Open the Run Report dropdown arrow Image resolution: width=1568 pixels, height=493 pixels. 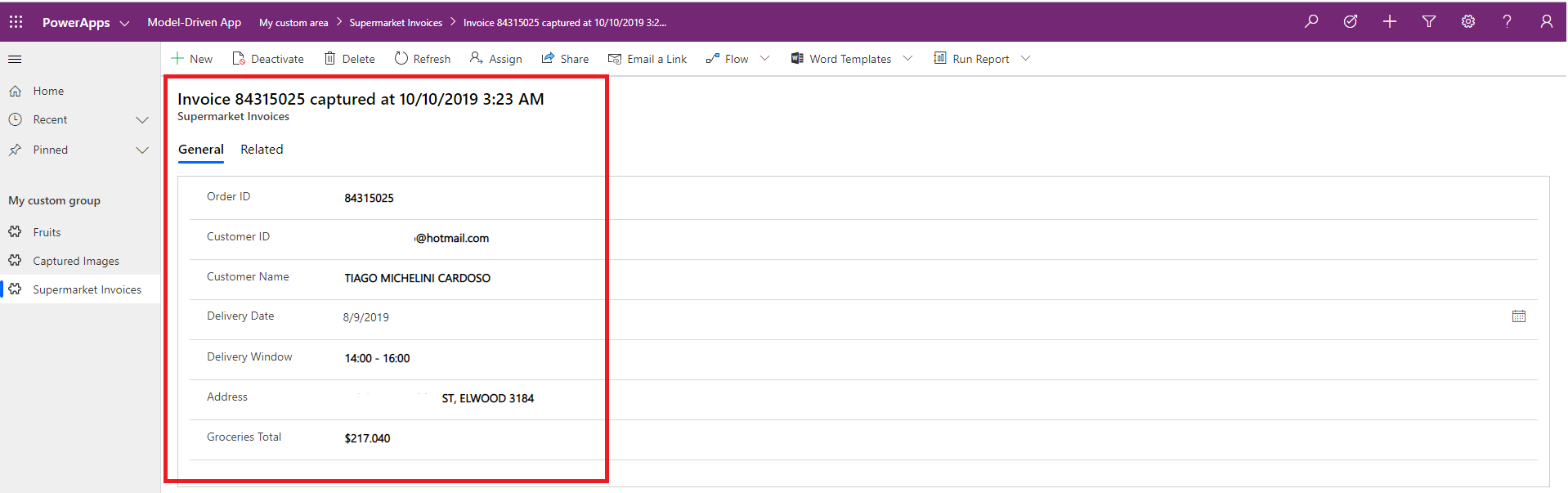[1026, 59]
